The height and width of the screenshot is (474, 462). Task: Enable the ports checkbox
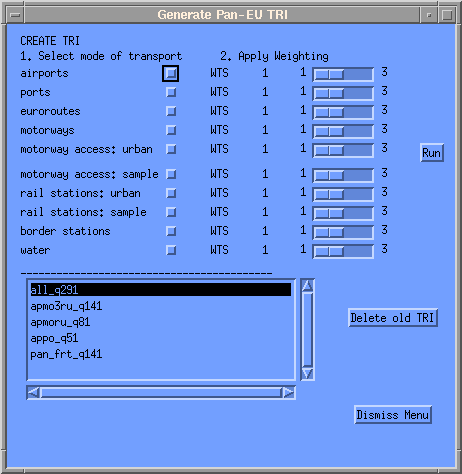click(171, 92)
